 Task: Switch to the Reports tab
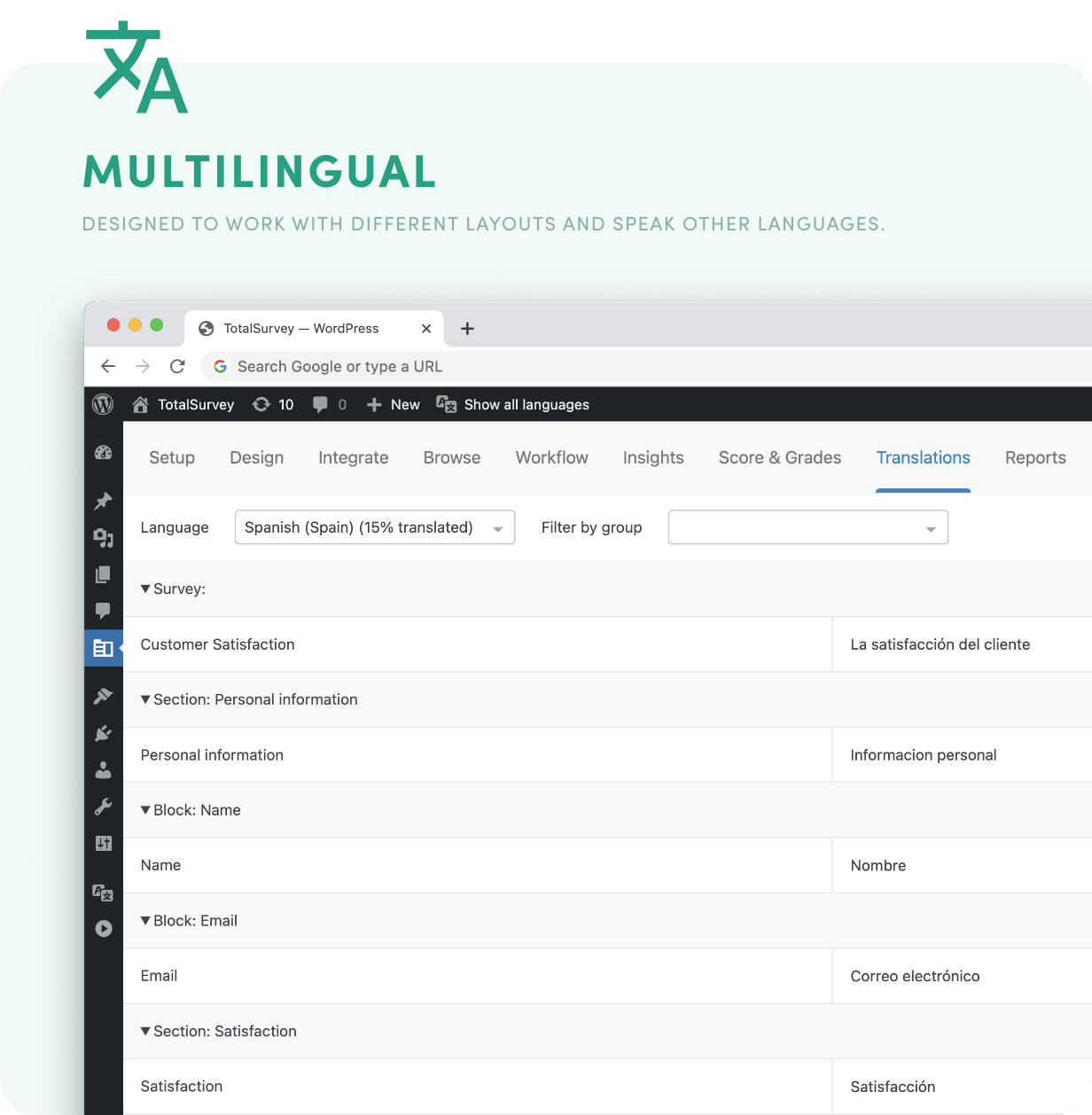click(x=1035, y=457)
